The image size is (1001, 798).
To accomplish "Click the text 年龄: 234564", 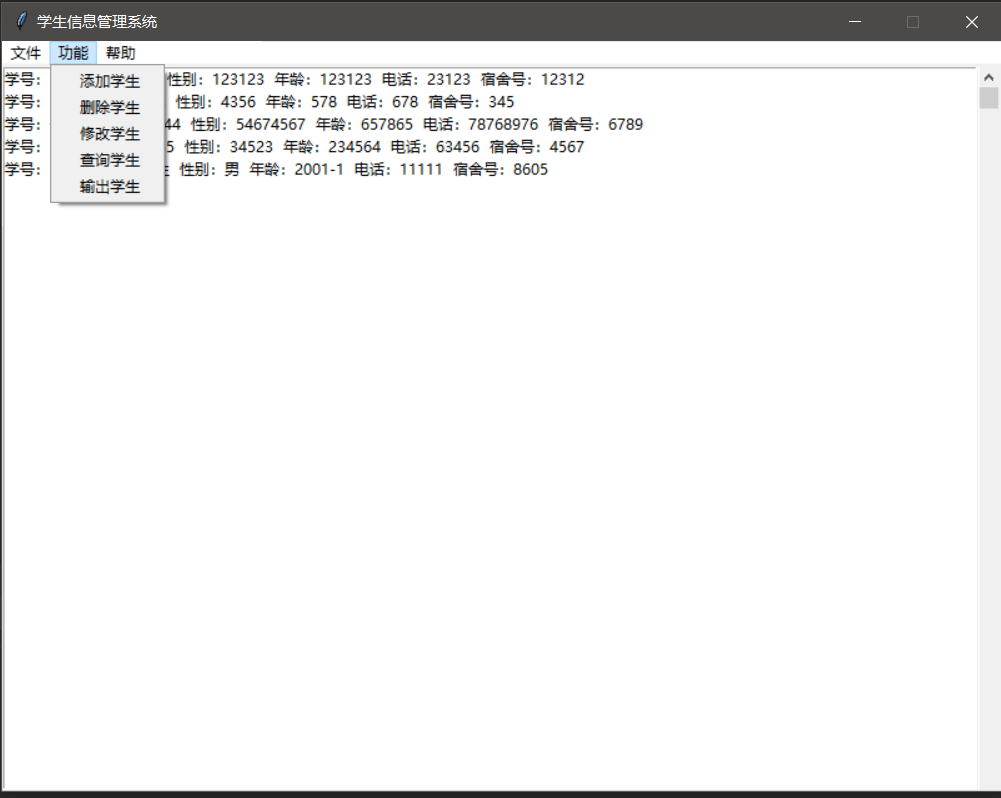I will pyautogui.click(x=332, y=147).
